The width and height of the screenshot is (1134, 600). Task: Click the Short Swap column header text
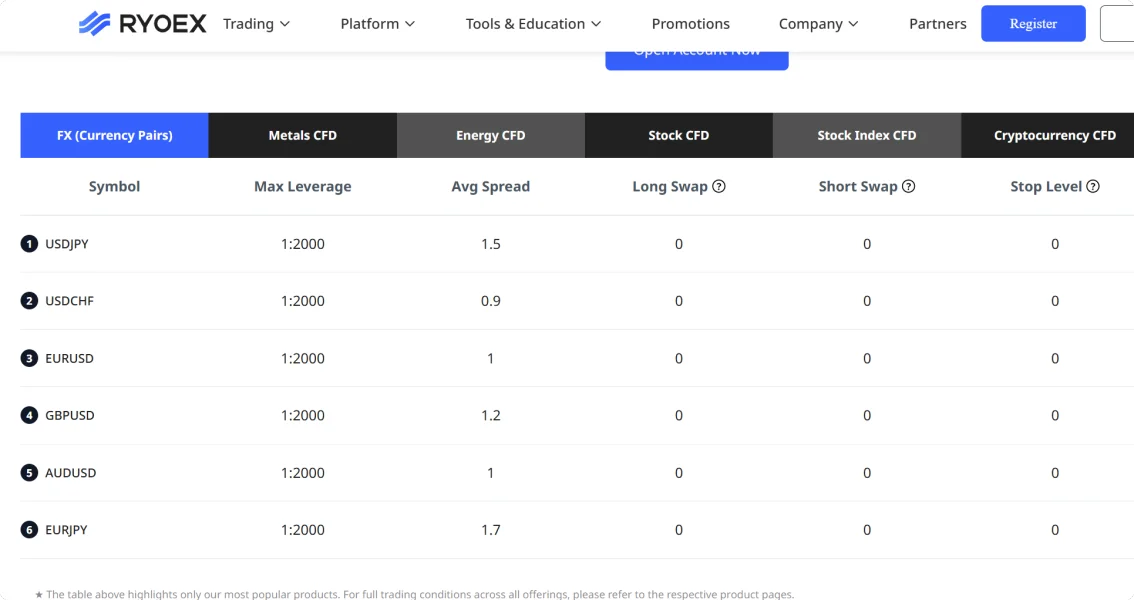[858, 187]
